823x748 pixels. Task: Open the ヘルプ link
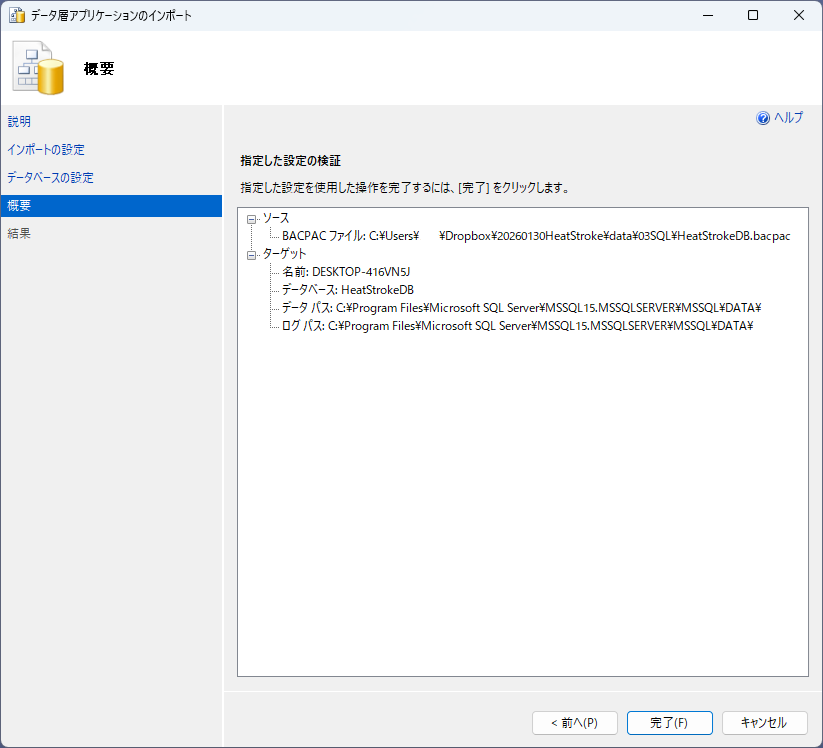788,118
